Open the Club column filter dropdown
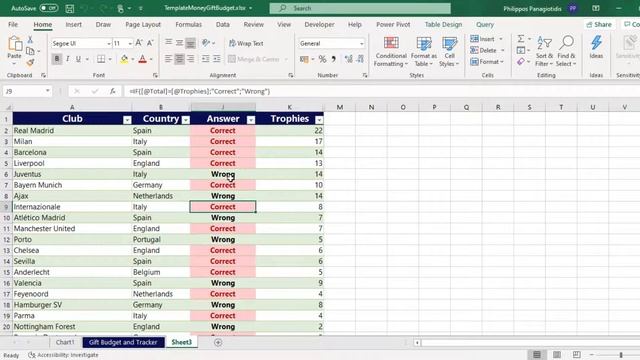This screenshot has height=360, width=640. click(127, 120)
